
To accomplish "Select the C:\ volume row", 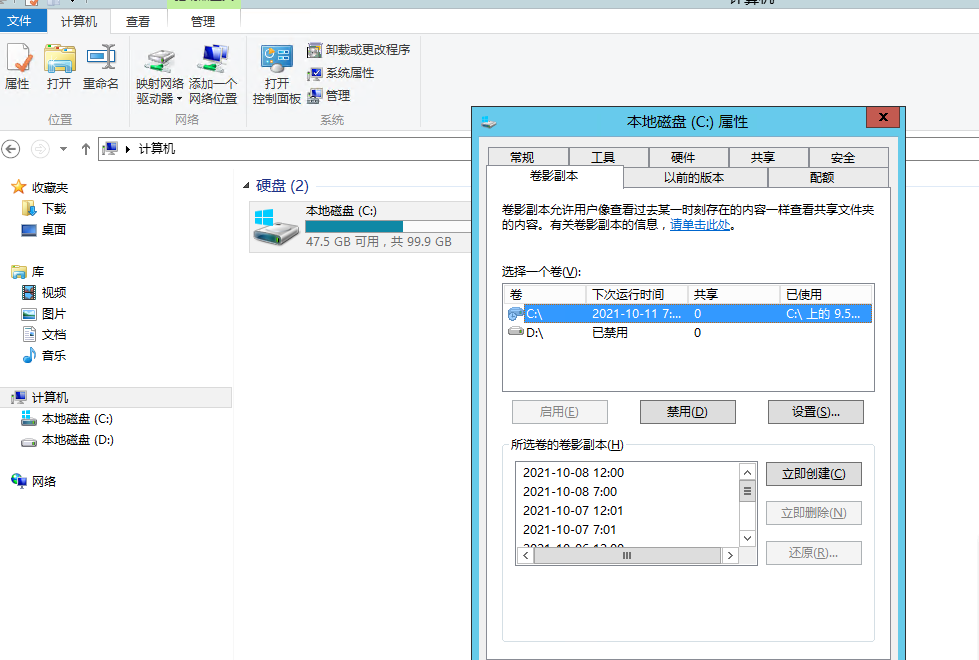I will tap(688, 313).
